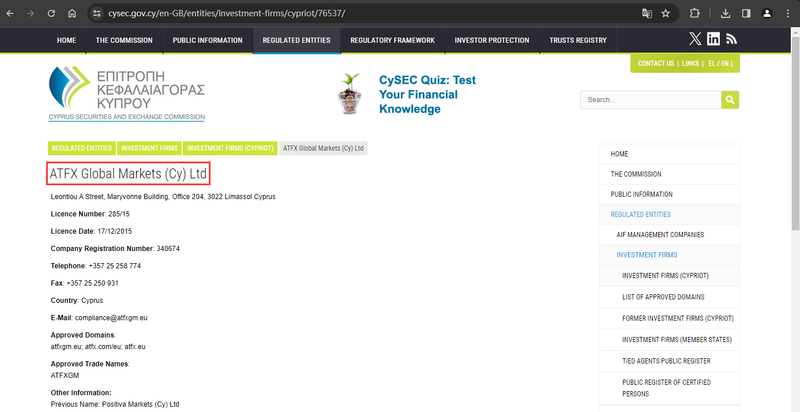Image resolution: width=800 pixels, height=412 pixels.
Task: Click the approved domains atfxgm.eu line
Action: (x=98, y=347)
